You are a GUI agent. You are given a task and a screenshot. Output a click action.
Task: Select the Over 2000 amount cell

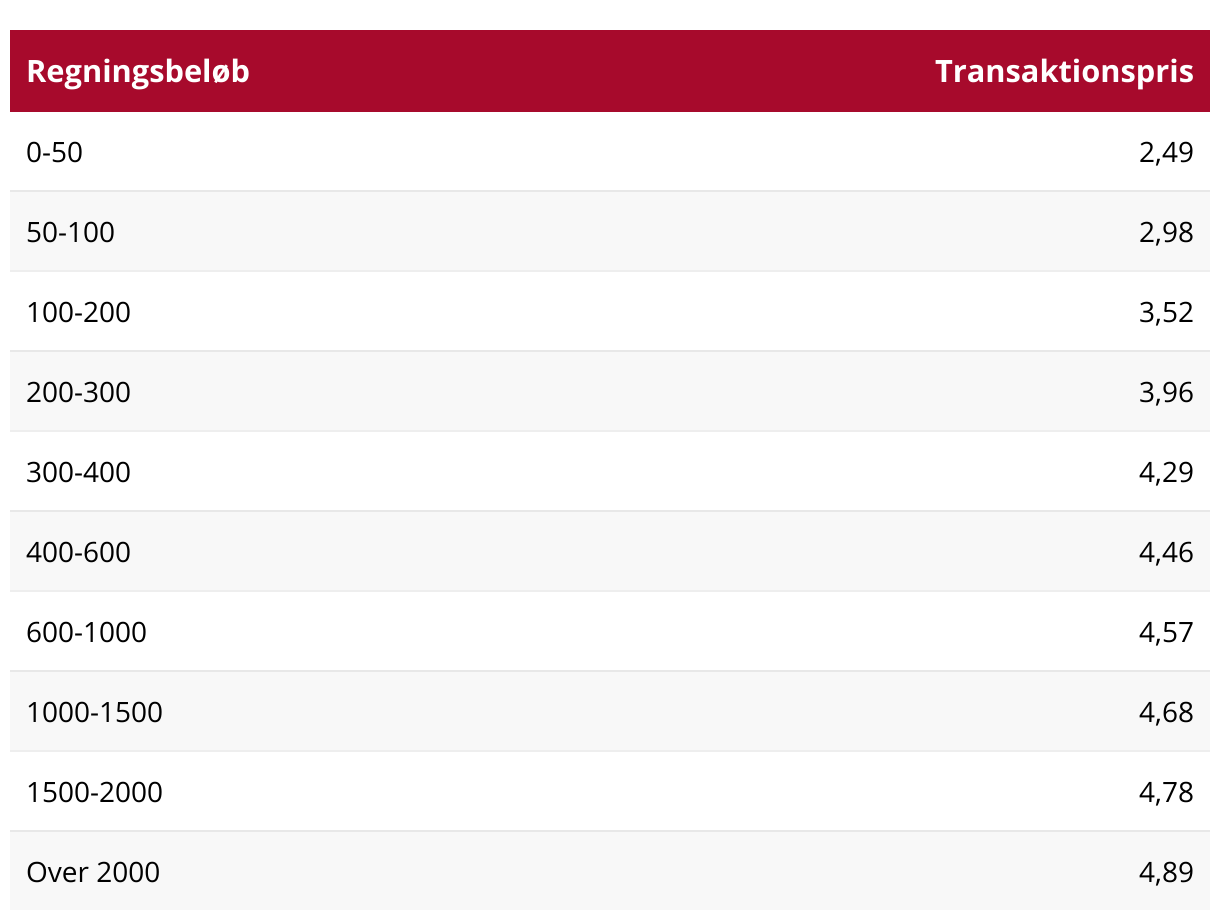pyautogui.click(x=93, y=872)
